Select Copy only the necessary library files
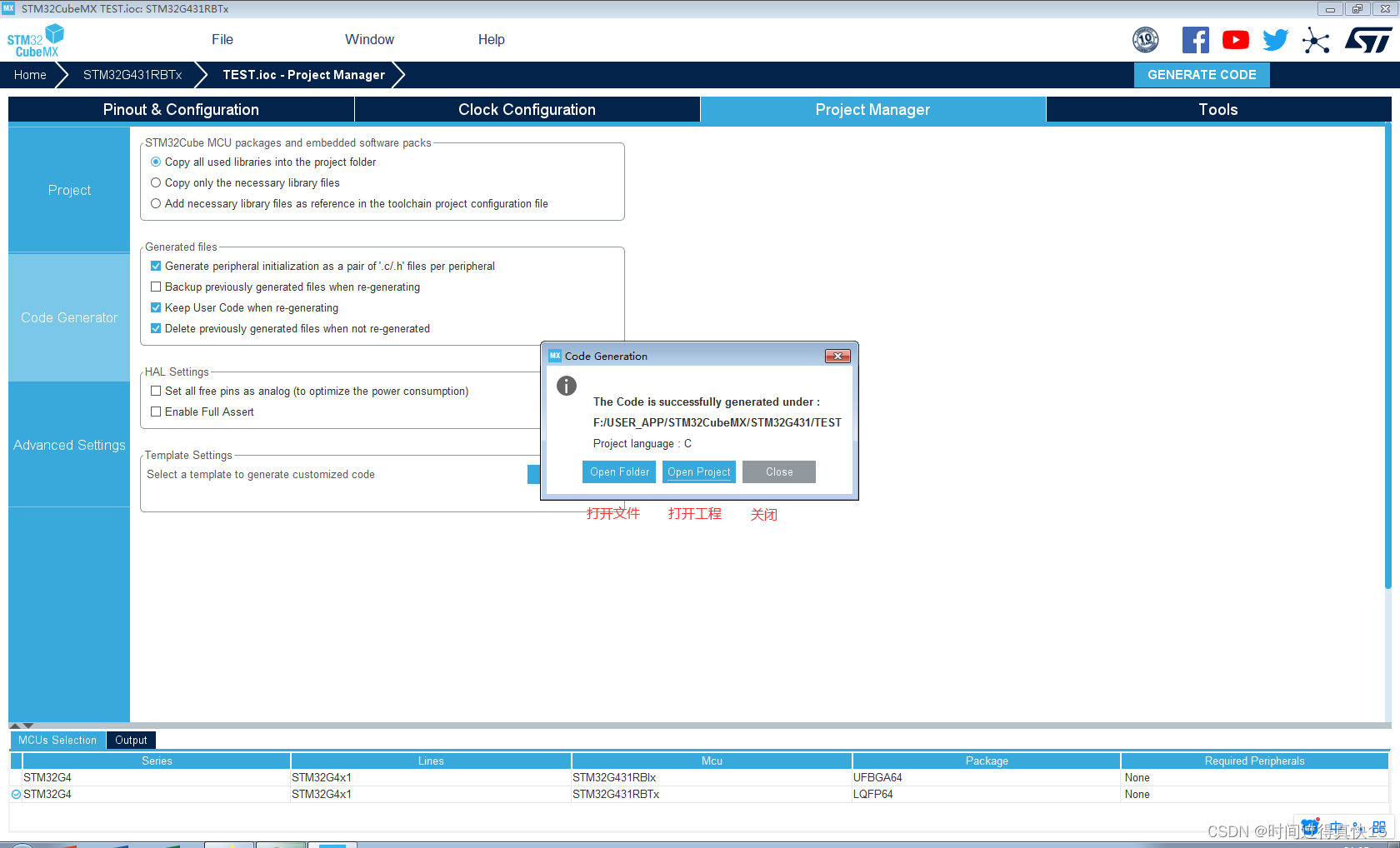Image resolution: width=1400 pixels, height=848 pixels. (156, 183)
